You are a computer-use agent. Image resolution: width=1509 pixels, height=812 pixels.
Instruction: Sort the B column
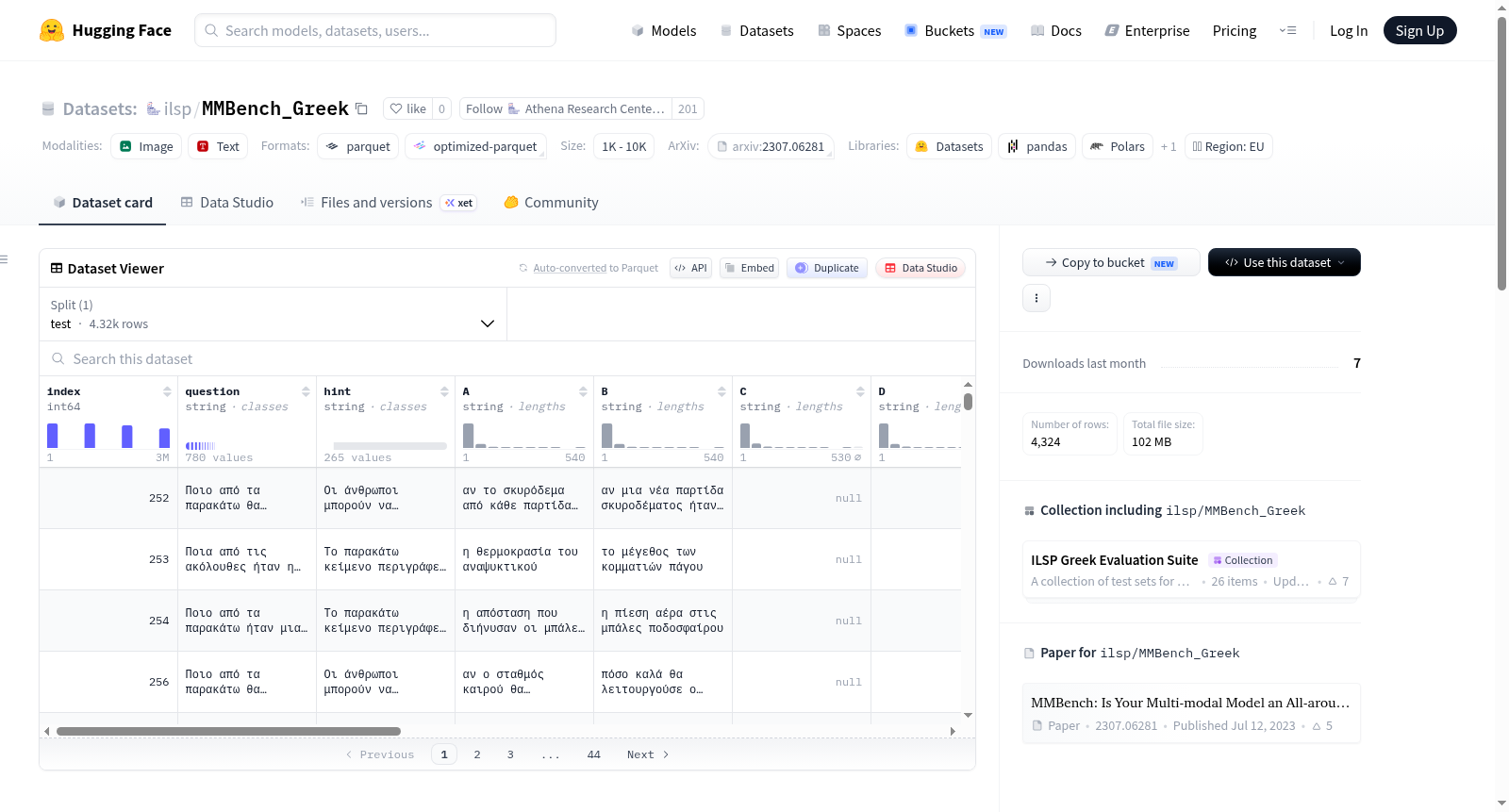(x=721, y=391)
